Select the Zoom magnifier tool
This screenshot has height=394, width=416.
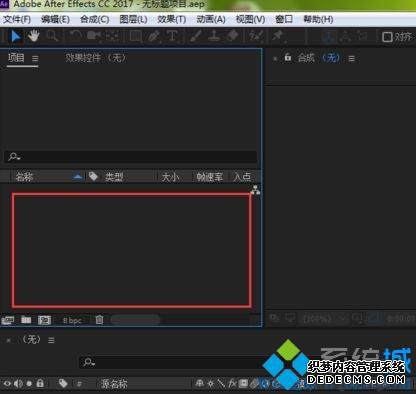point(52,36)
